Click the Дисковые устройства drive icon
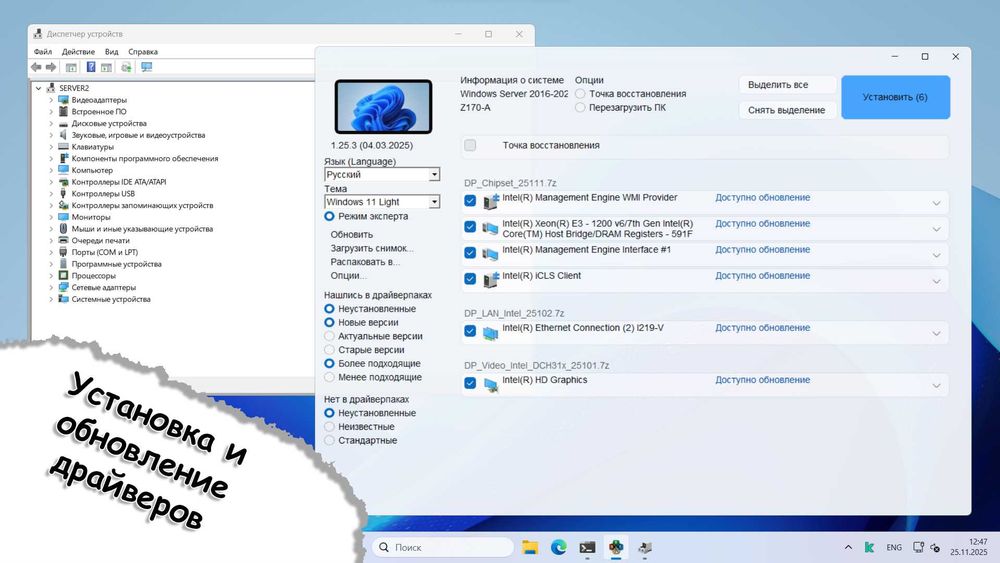Viewport: 1000px width, 563px height. 63,123
